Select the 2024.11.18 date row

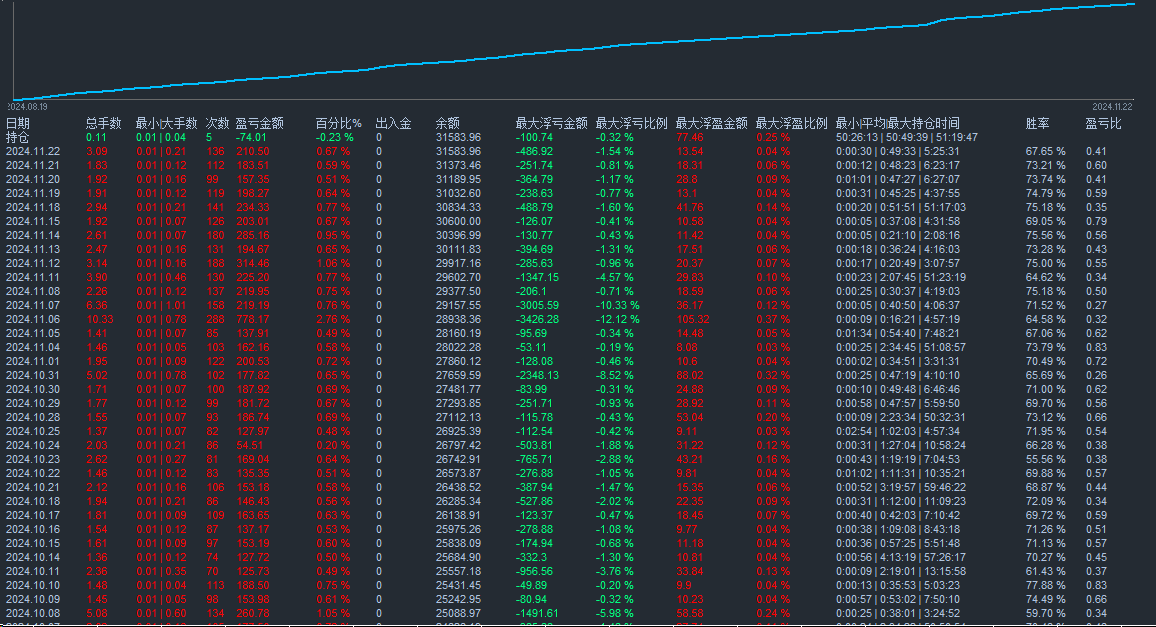(33, 207)
